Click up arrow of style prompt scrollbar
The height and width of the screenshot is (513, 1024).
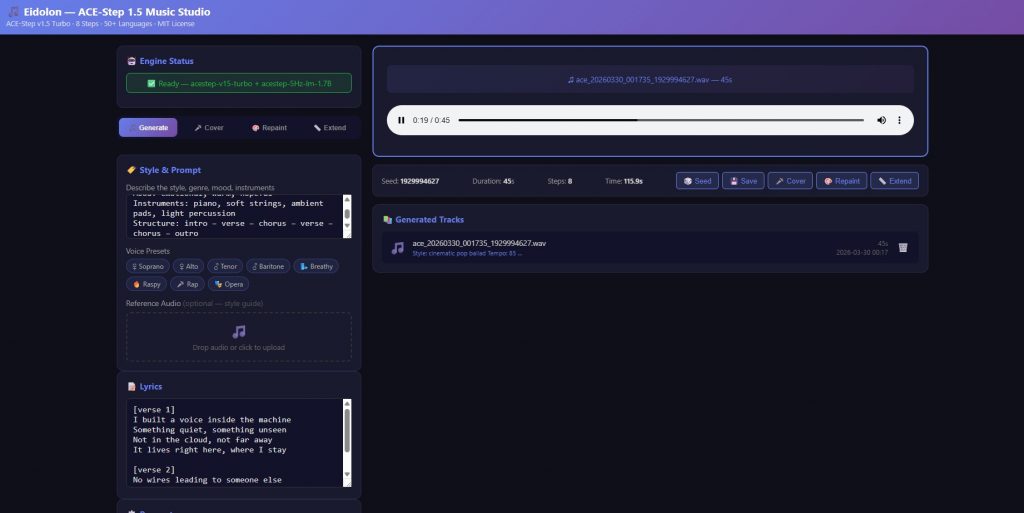[347, 198]
